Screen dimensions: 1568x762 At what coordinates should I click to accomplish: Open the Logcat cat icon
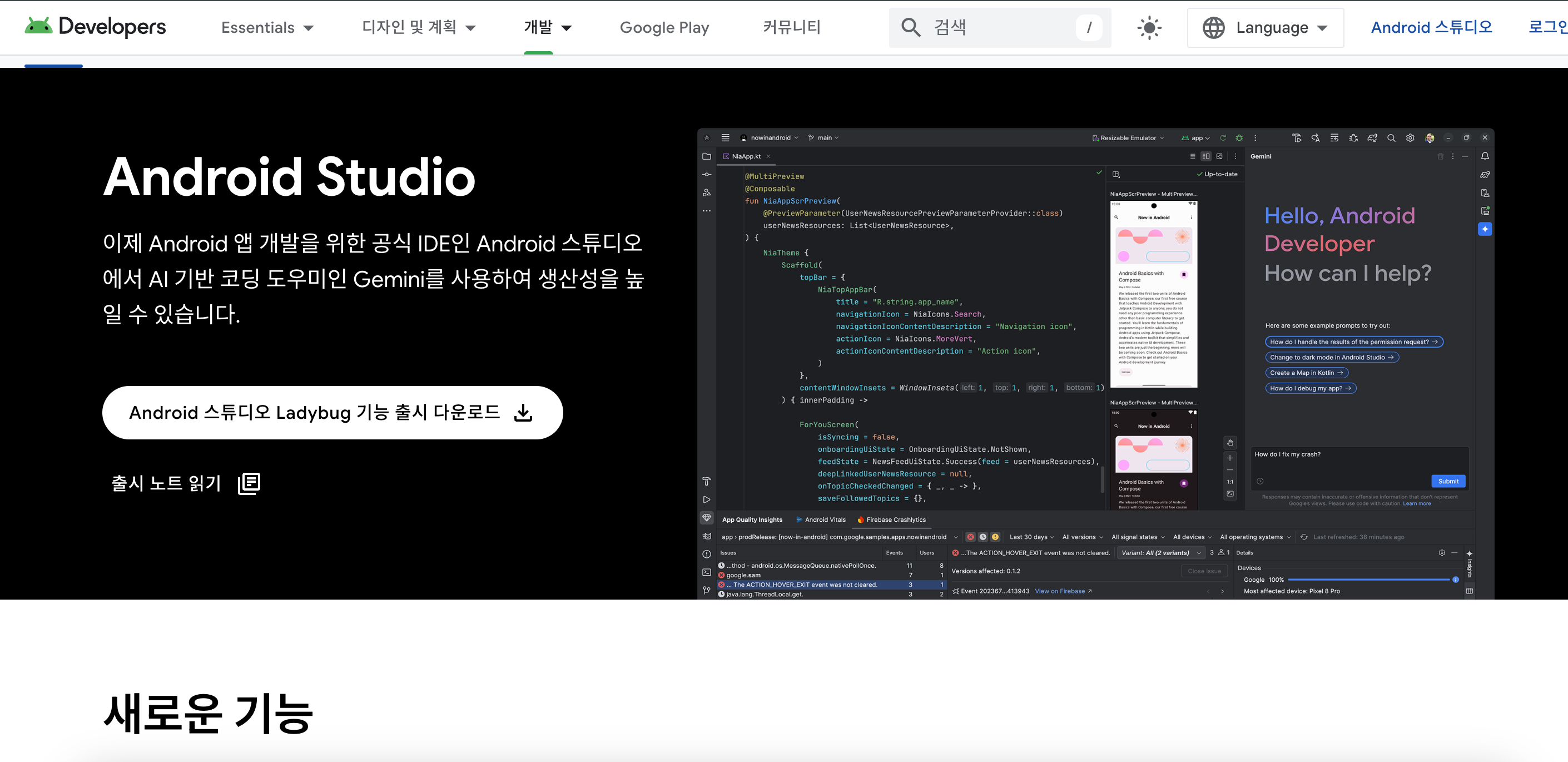[x=707, y=537]
